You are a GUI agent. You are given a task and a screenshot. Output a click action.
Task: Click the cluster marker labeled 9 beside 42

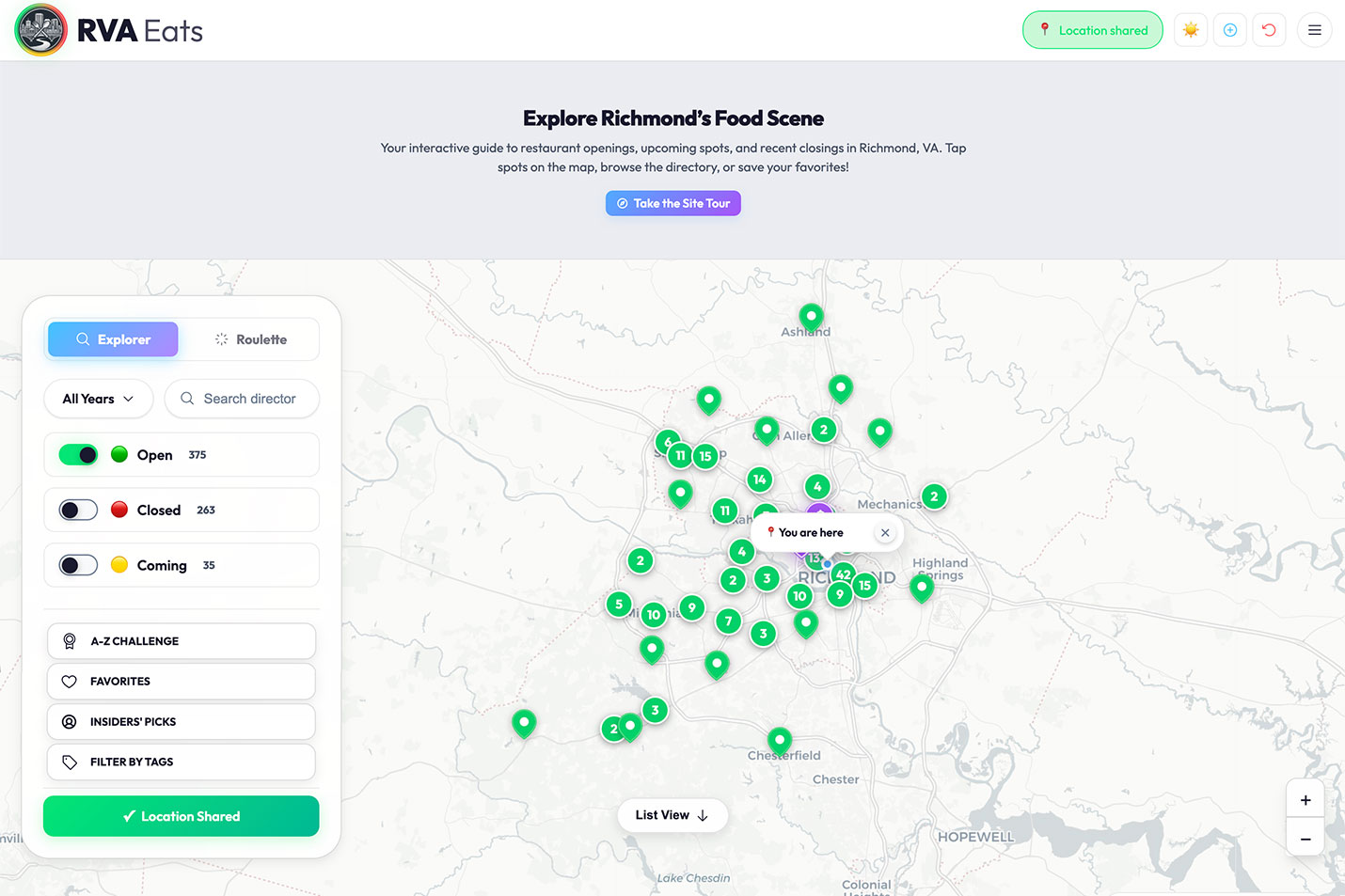point(840,594)
